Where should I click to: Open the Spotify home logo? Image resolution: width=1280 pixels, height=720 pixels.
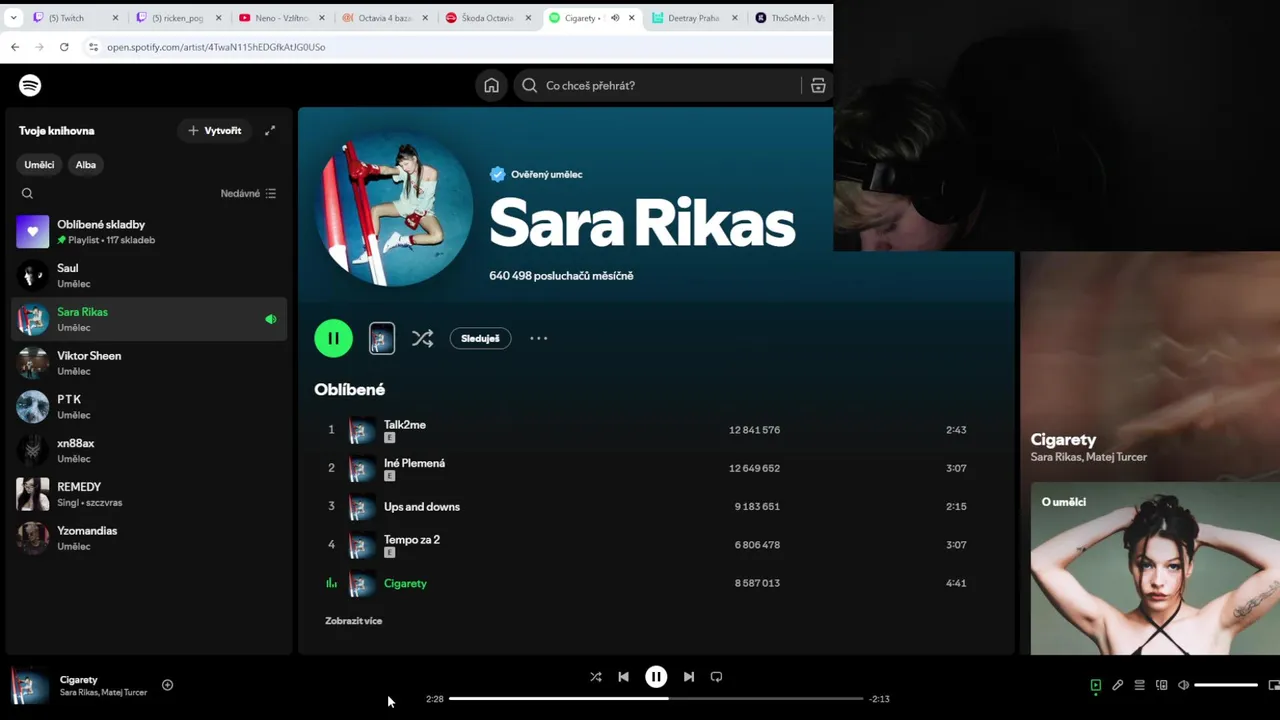[x=30, y=85]
